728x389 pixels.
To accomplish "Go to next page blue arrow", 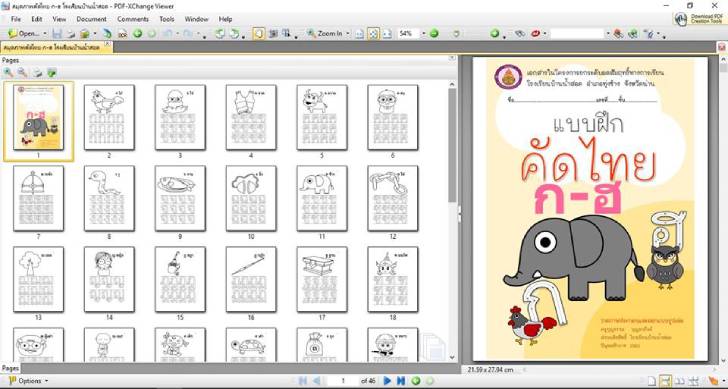I will click(387, 381).
